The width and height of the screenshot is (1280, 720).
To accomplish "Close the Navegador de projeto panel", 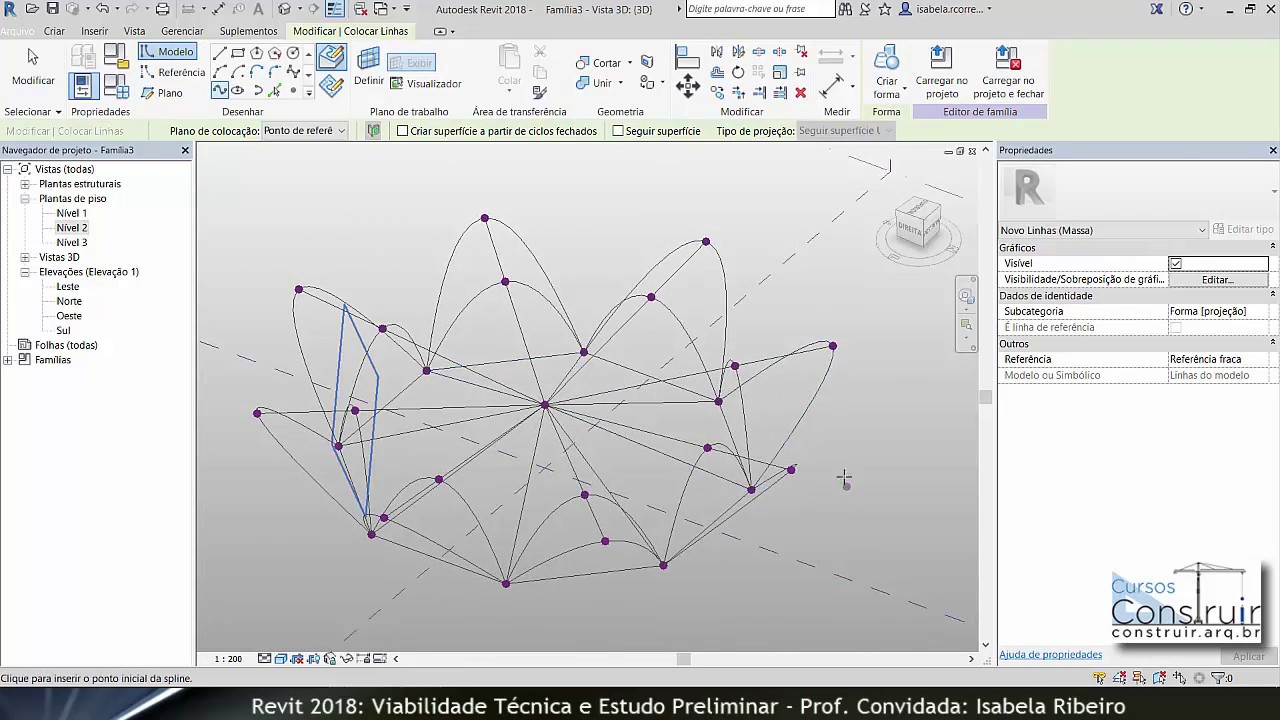I will pos(185,150).
